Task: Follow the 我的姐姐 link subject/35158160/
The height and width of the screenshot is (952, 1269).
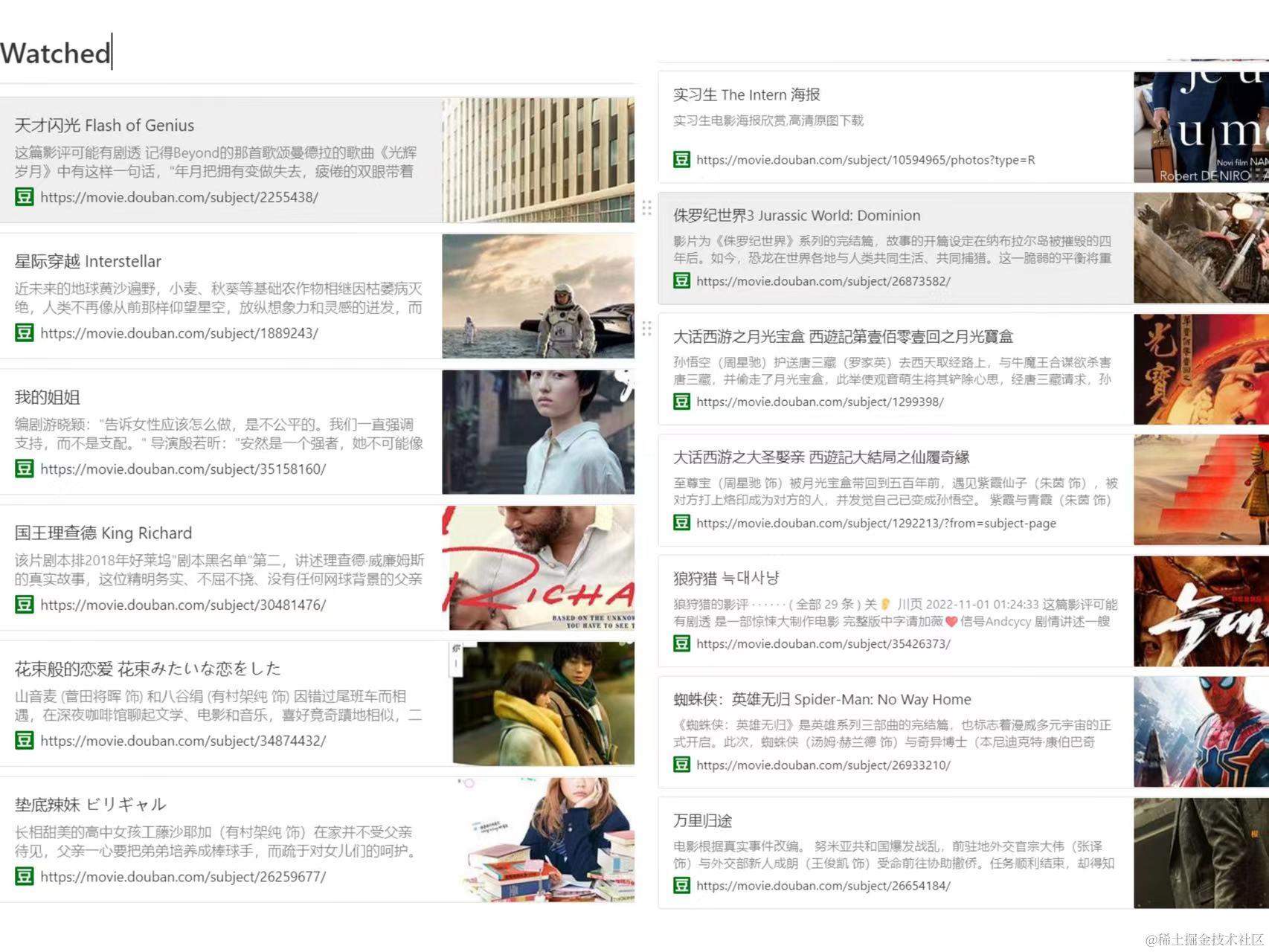Action: pos(183,469)
